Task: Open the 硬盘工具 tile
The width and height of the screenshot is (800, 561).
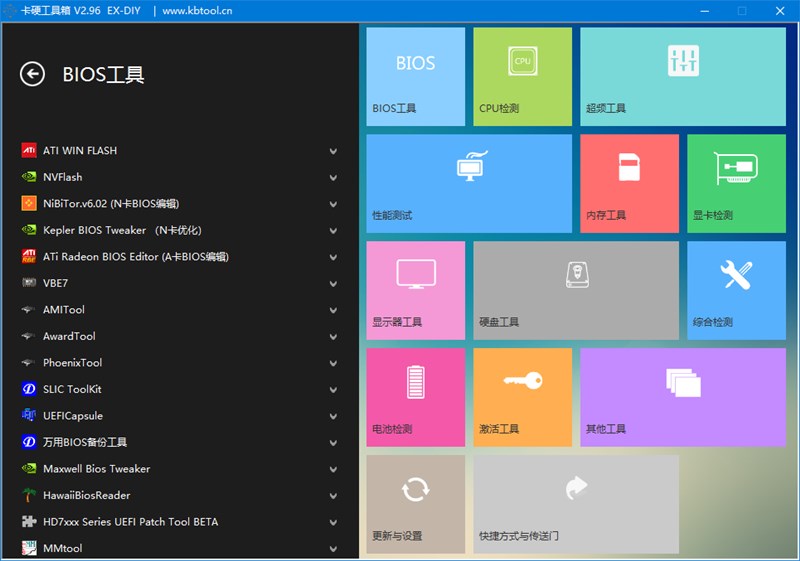Action: [576, 290]
